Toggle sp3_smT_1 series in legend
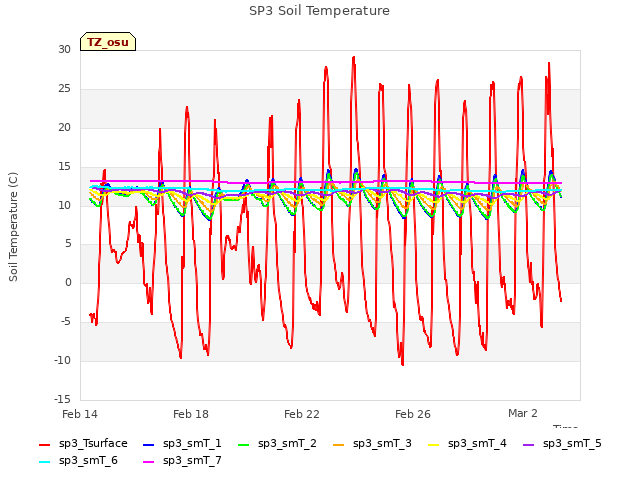Image resolution: width=640 pixels, height=480 pixels. click(182, 443)
